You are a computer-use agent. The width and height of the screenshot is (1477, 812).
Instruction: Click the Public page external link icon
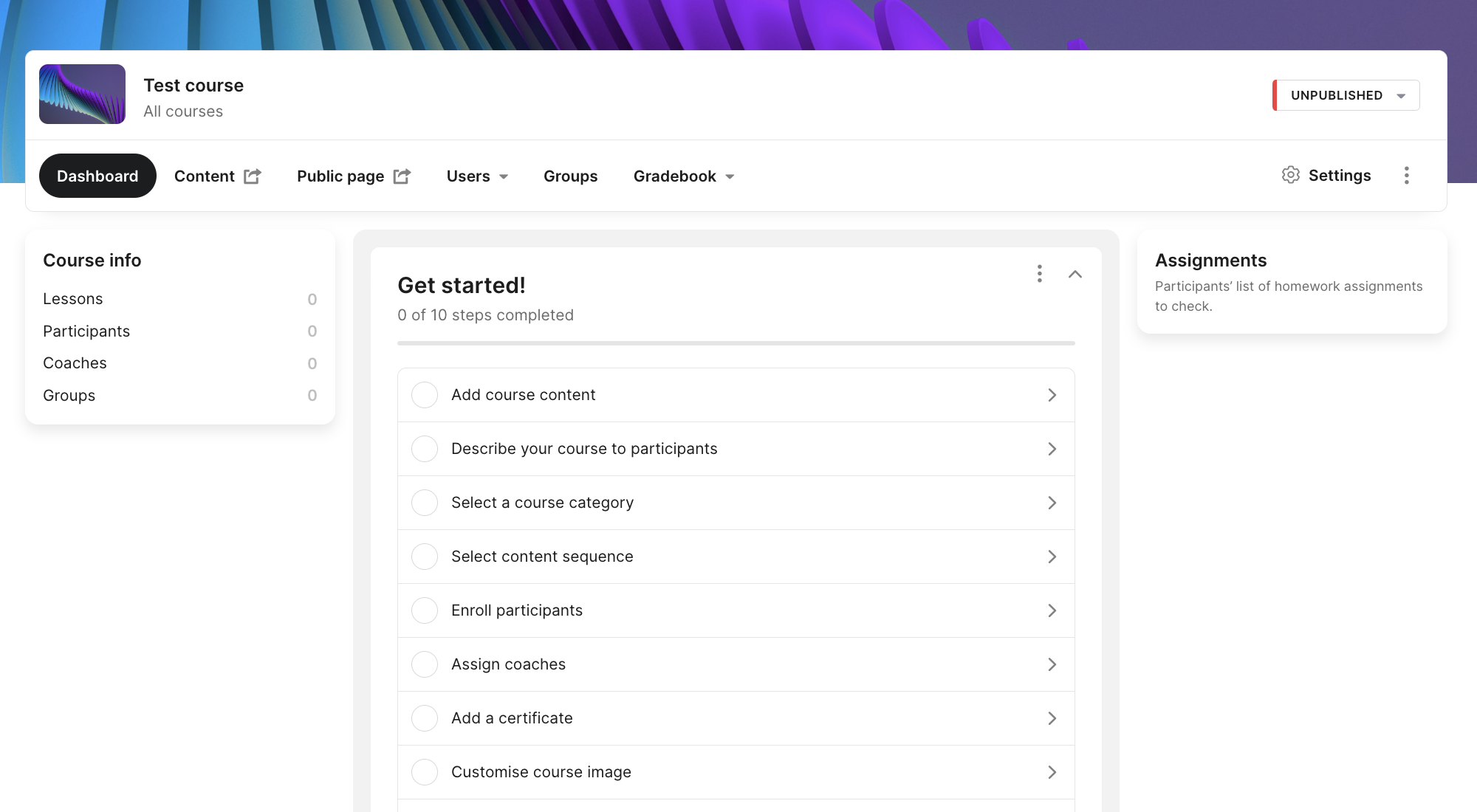coord(402,176)
